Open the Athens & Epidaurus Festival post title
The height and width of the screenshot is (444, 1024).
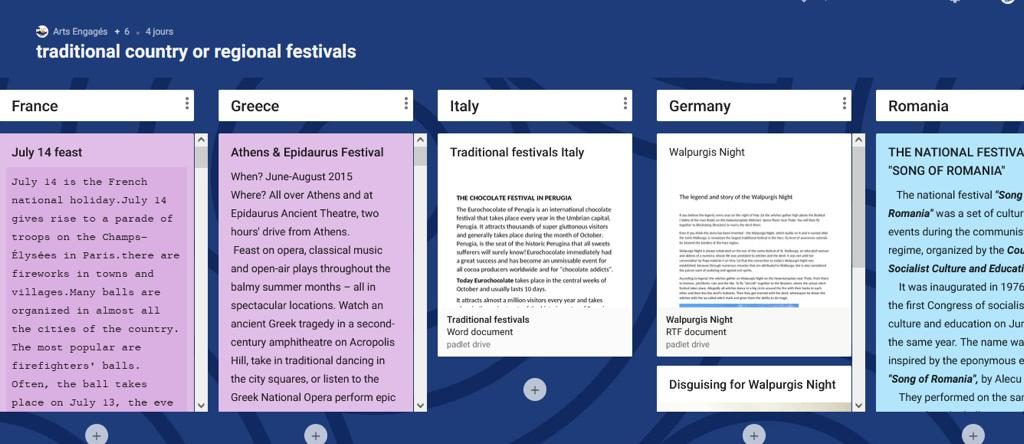[x=307, y=152]
